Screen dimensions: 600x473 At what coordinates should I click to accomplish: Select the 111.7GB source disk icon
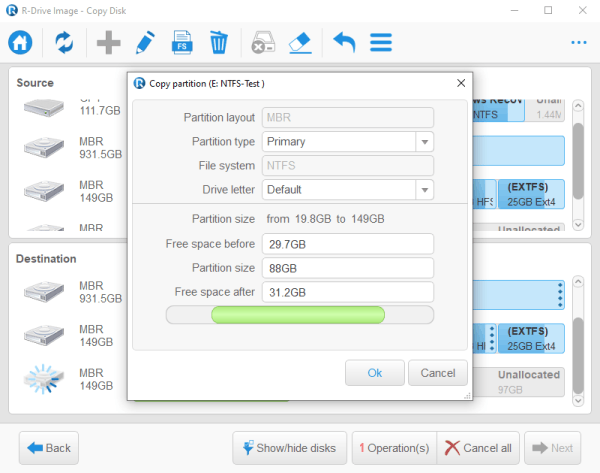coord(44,108)
